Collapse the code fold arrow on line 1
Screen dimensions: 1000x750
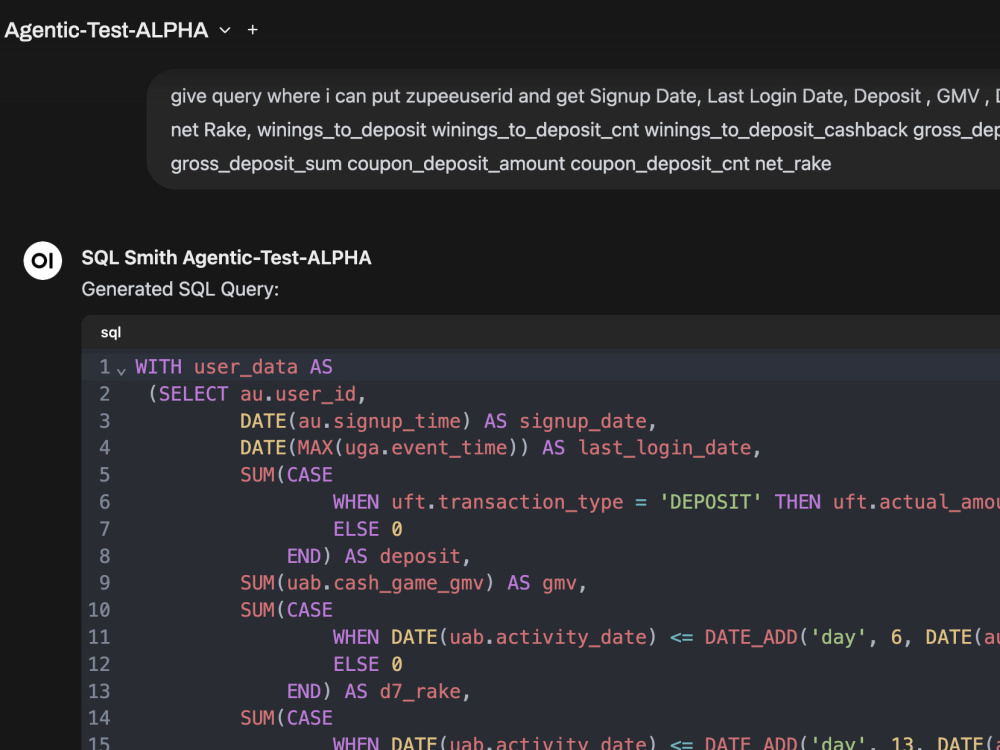coord(121,369)
